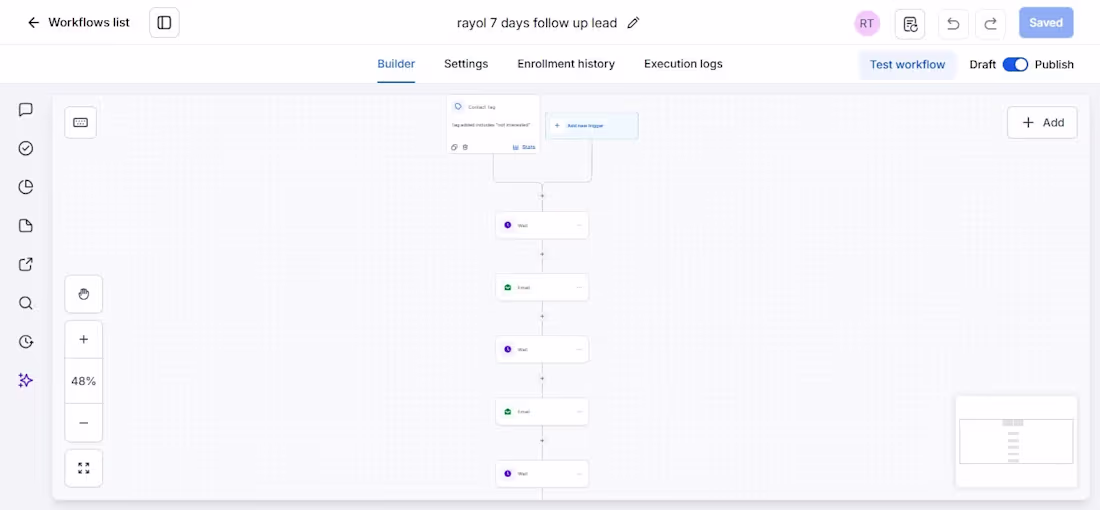Open the AI sparkle assistant icon
This screenshot has height=510, width=1100.
(26, 380)
